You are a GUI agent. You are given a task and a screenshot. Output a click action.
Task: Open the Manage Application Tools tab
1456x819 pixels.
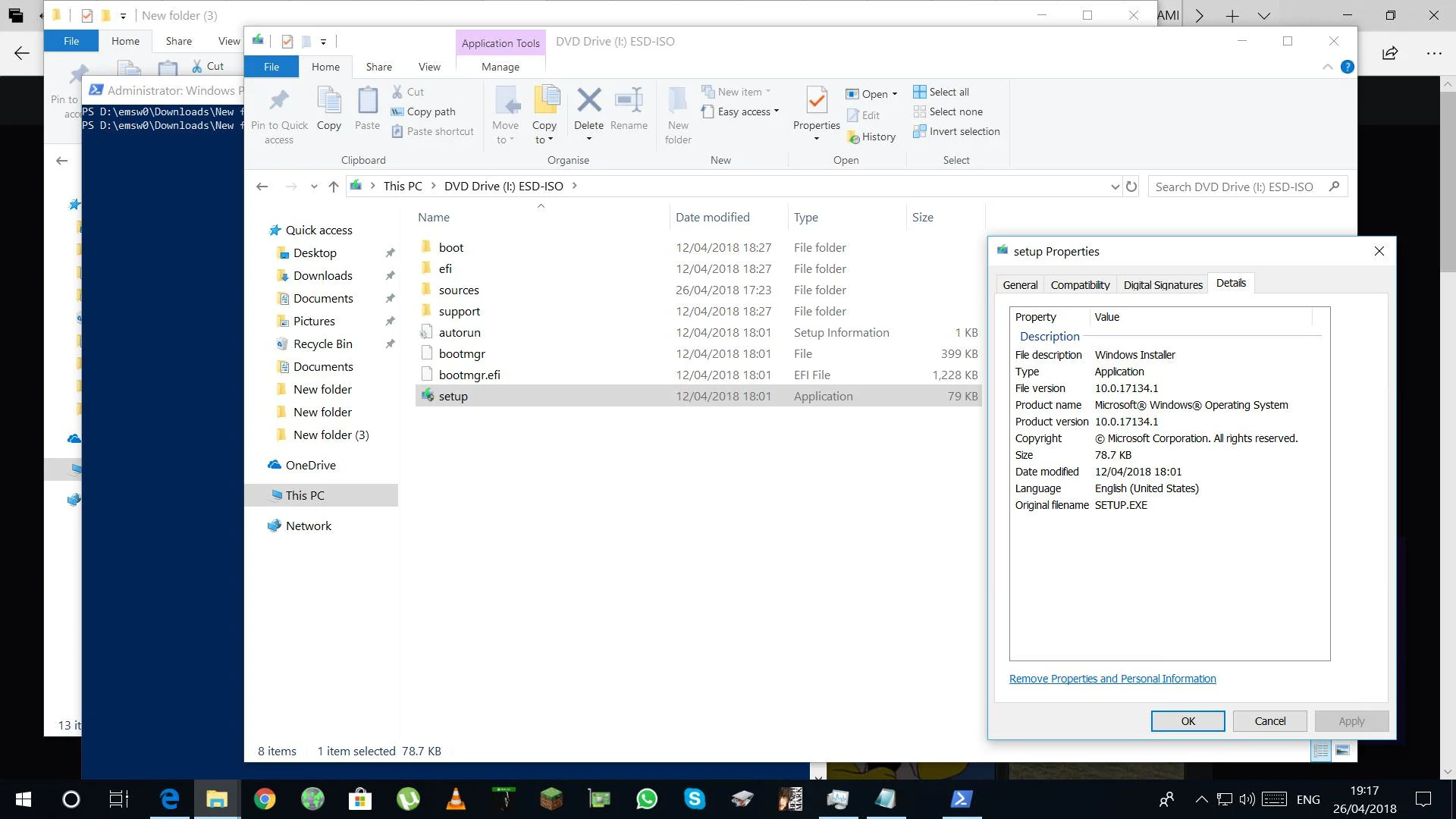(x=500, y=67)
